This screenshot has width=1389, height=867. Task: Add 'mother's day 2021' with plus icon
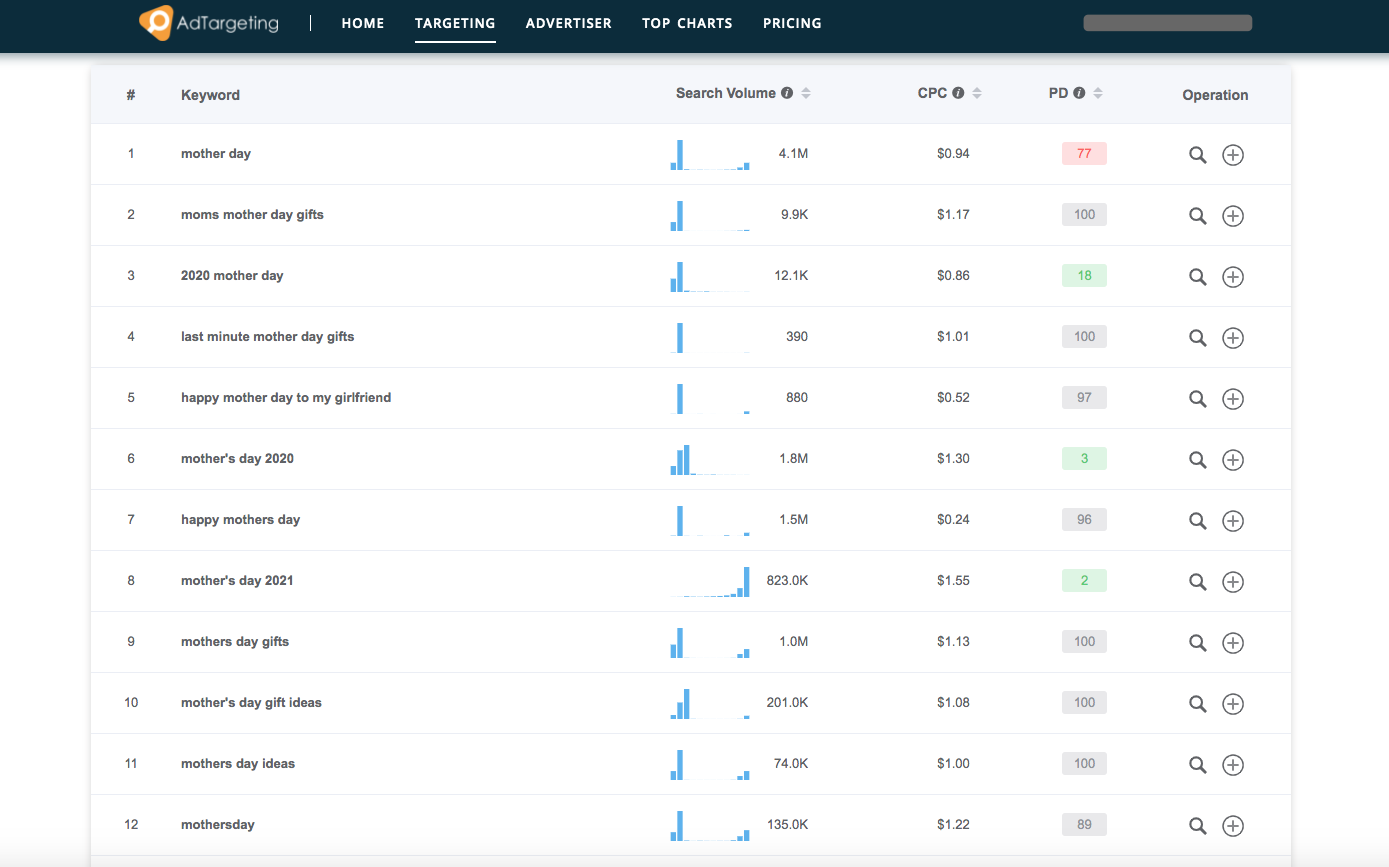coord(1233,582)
